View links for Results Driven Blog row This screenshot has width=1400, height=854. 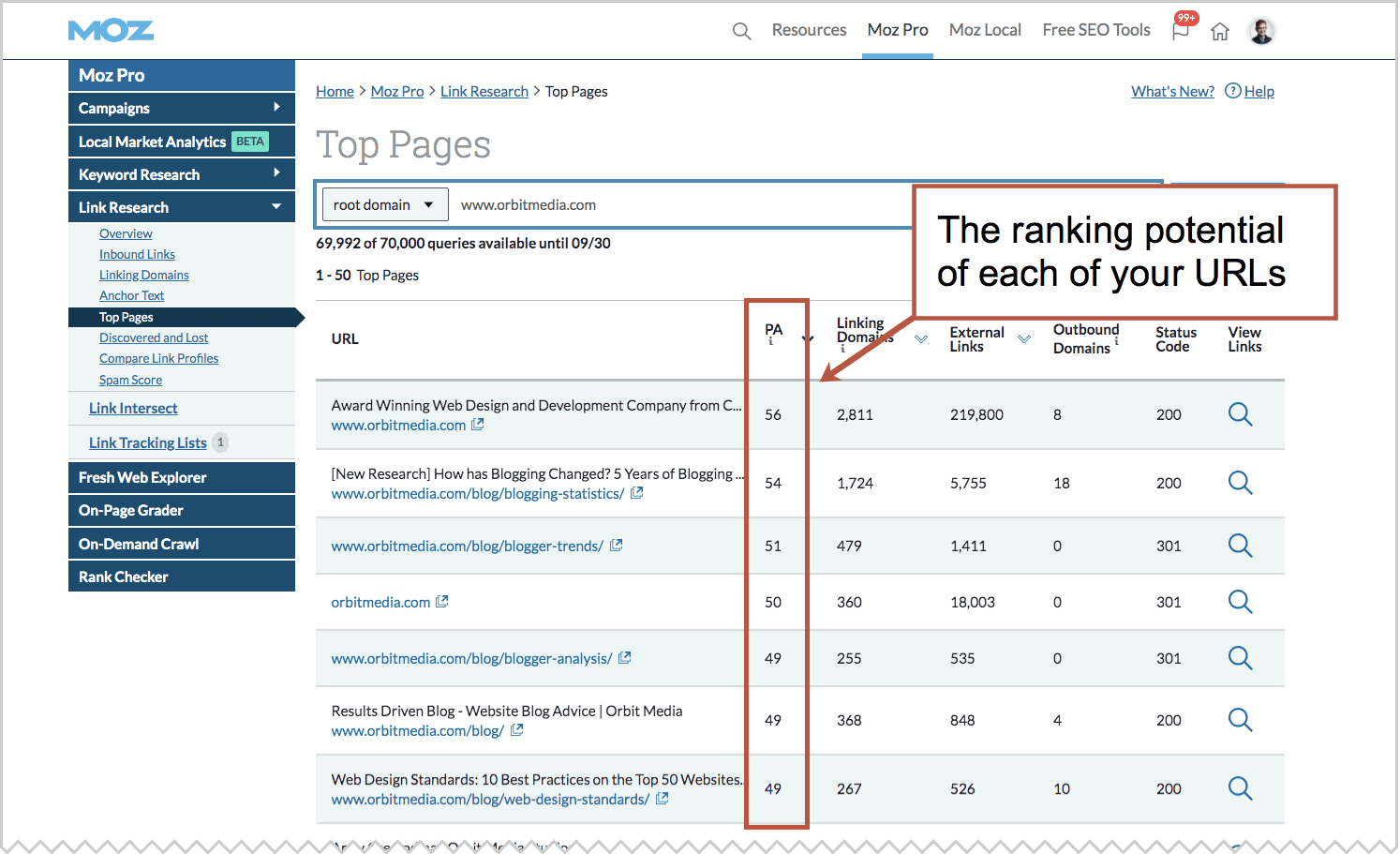point(1240,720)
